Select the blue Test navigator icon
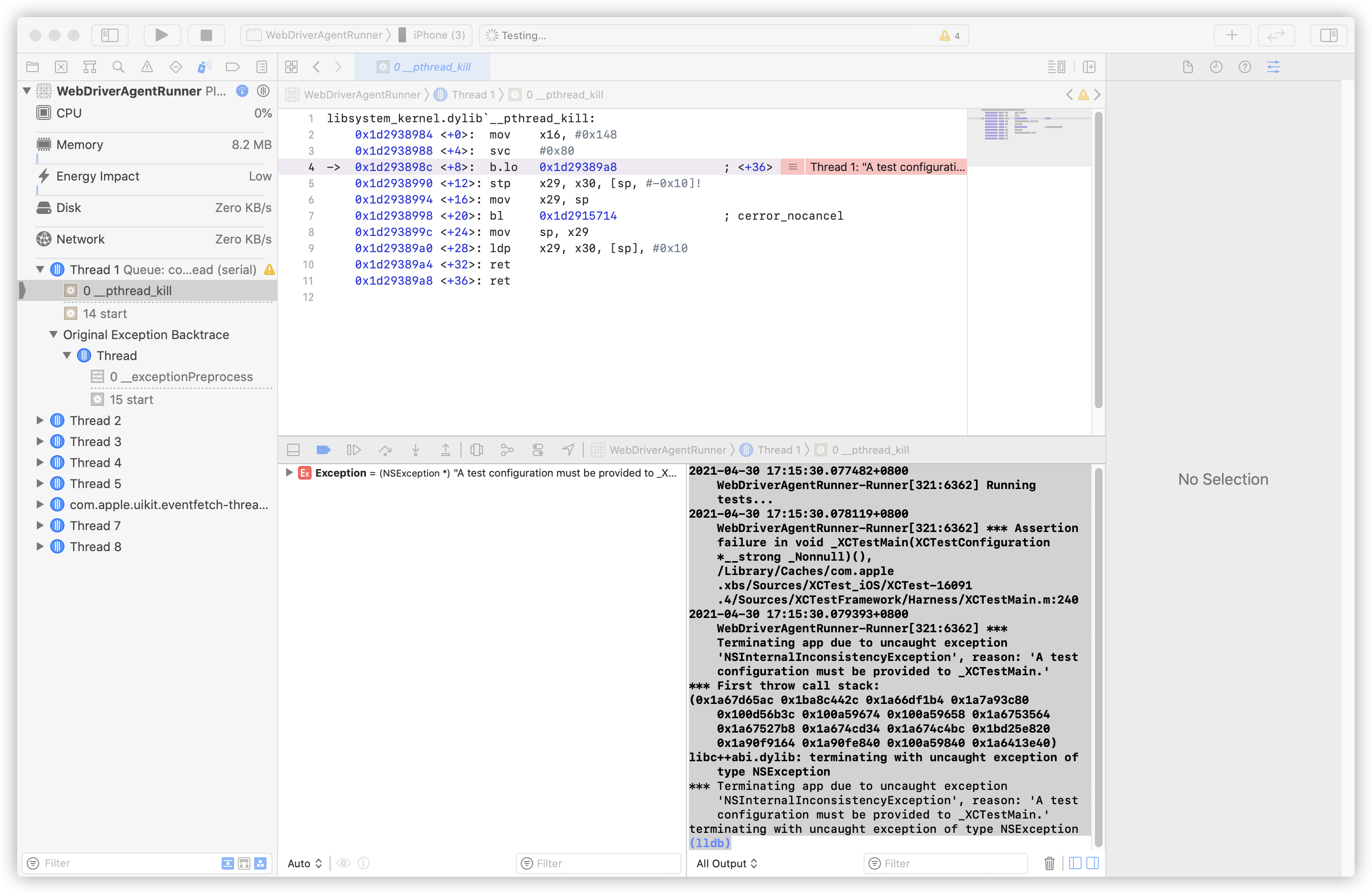The height and width of the screenshot is (894, 1372). (x=176, y=66)
